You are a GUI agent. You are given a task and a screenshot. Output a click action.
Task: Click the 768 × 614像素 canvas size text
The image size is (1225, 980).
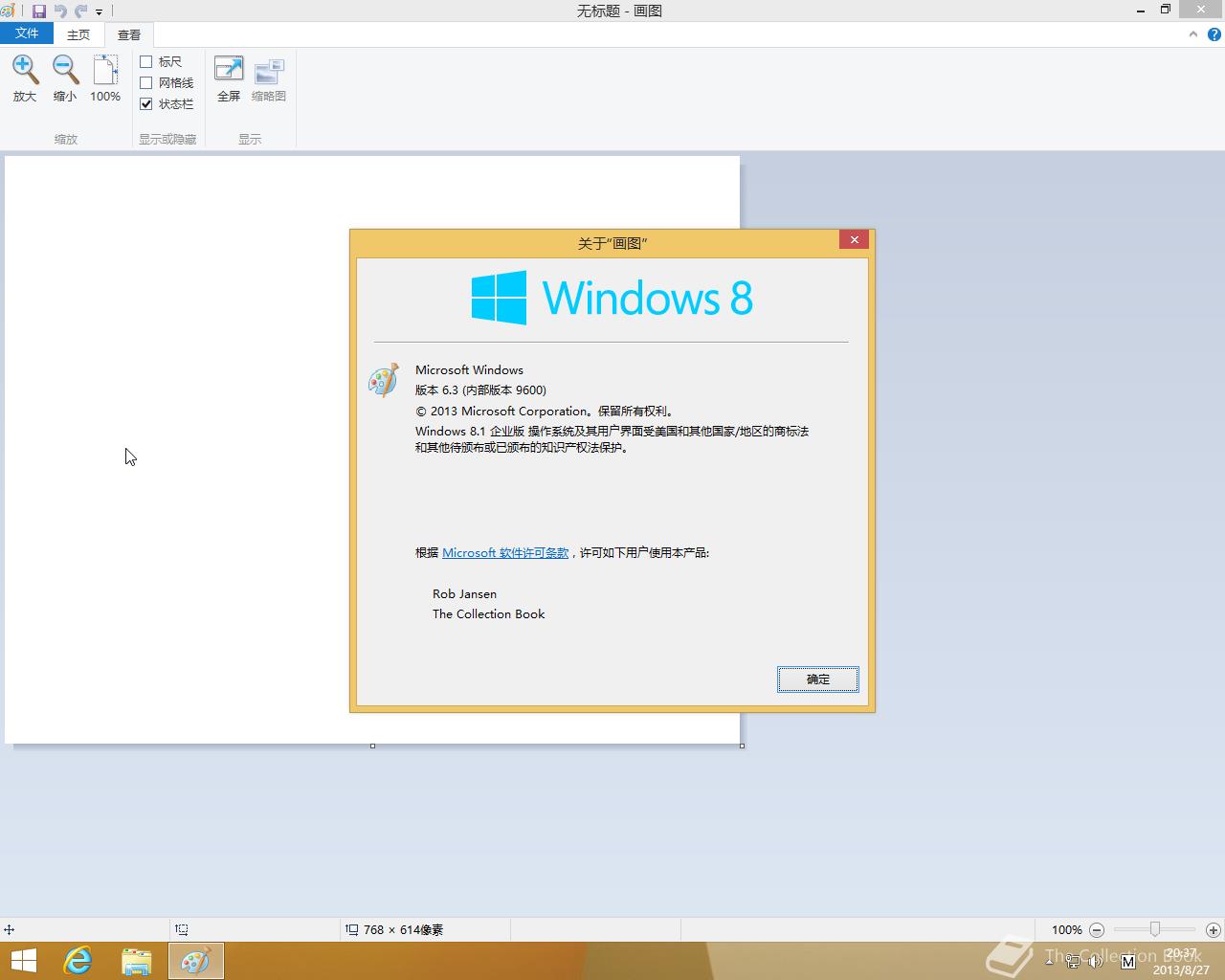(x=403, y=929)
